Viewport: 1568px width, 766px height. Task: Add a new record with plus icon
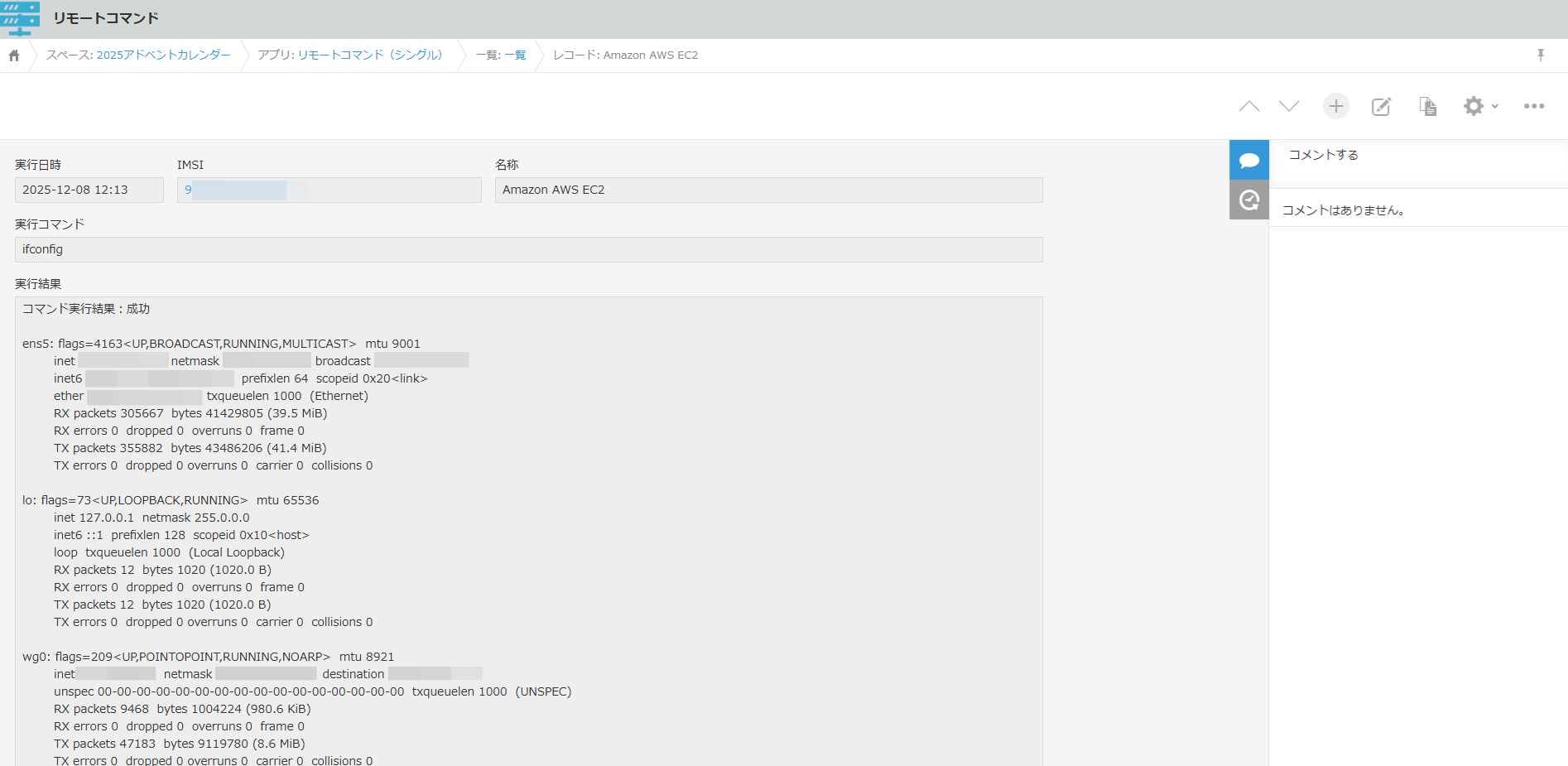click(x=1335, y=106)
